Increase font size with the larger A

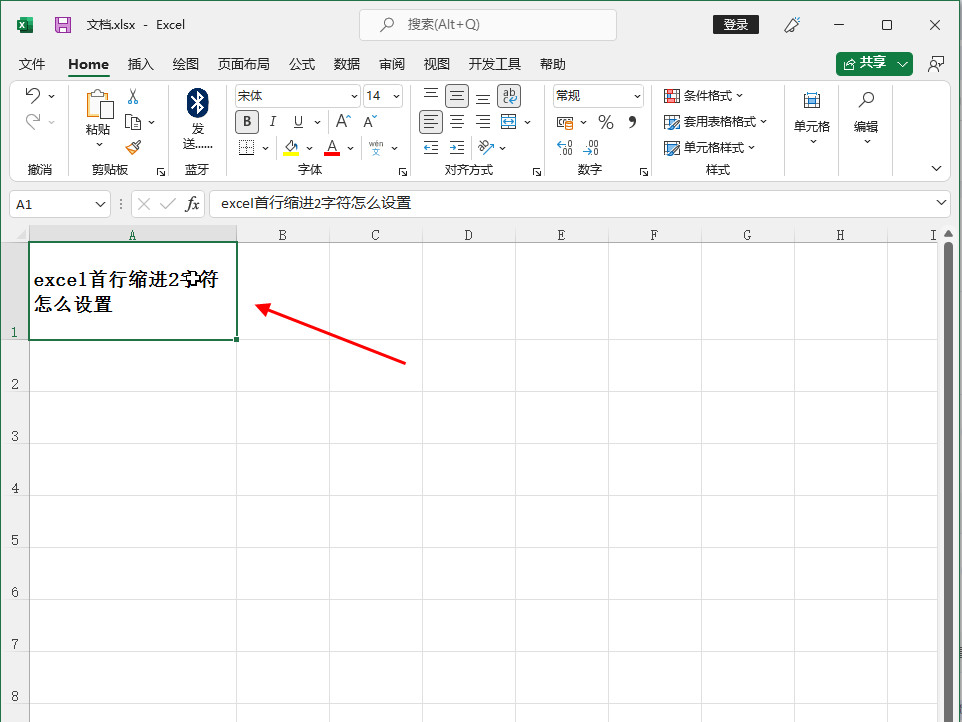pyautogui.click(x=343, y=121)
